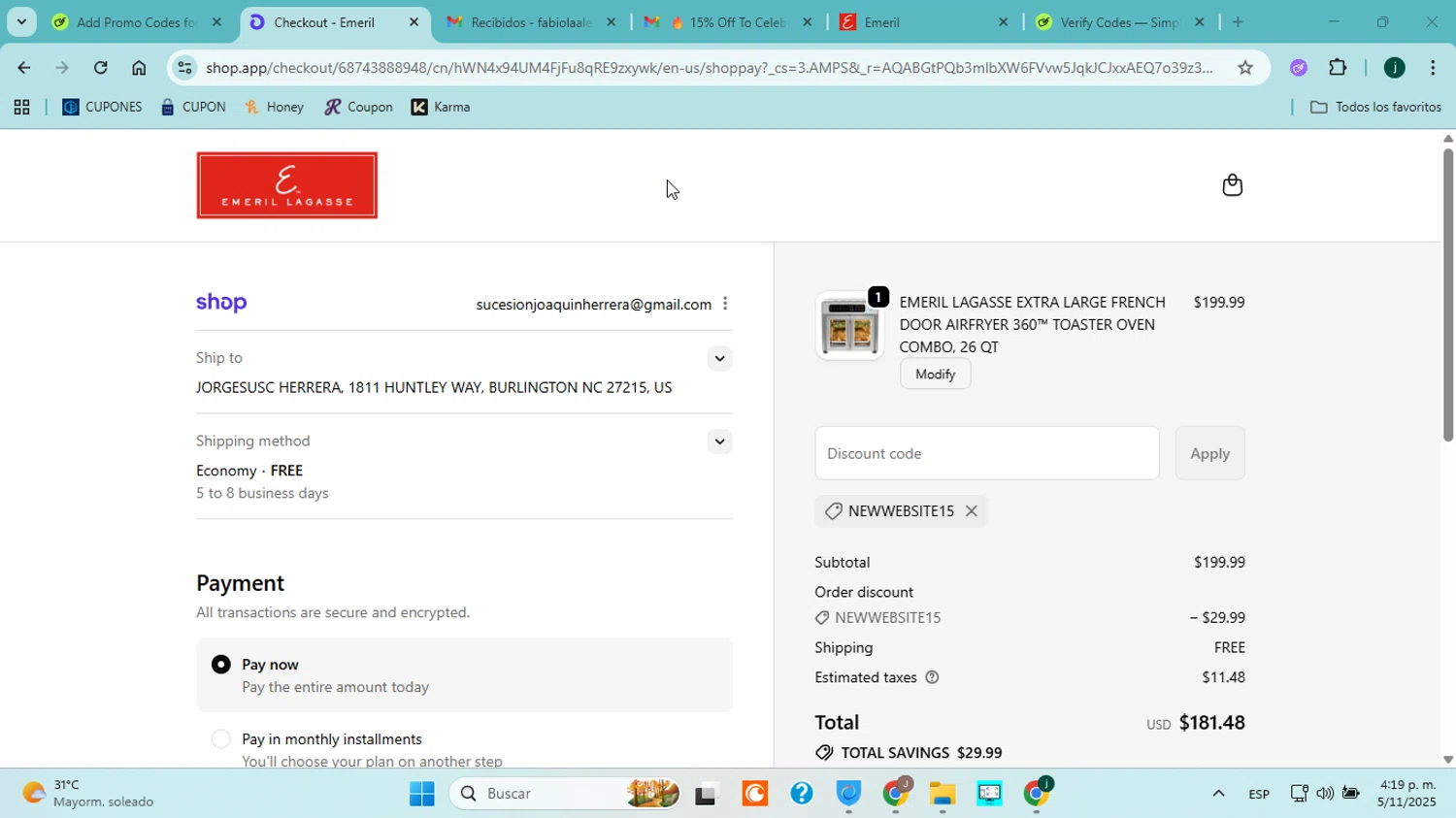Close the Checkout - Emeril tab
Screen dimensions: 1456x818
(414, 22)
